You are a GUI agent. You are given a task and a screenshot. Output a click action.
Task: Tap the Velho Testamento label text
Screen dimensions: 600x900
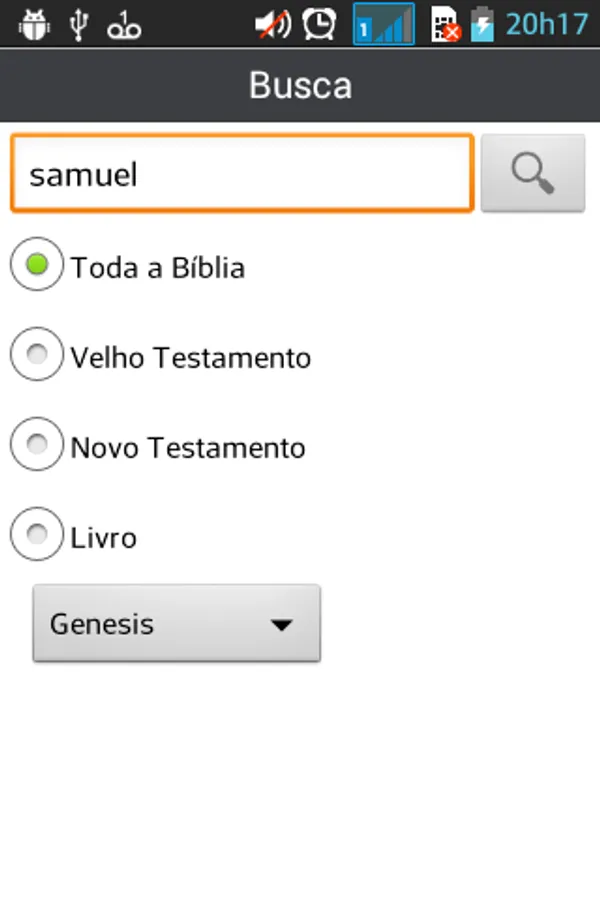[x=190, y=357]
